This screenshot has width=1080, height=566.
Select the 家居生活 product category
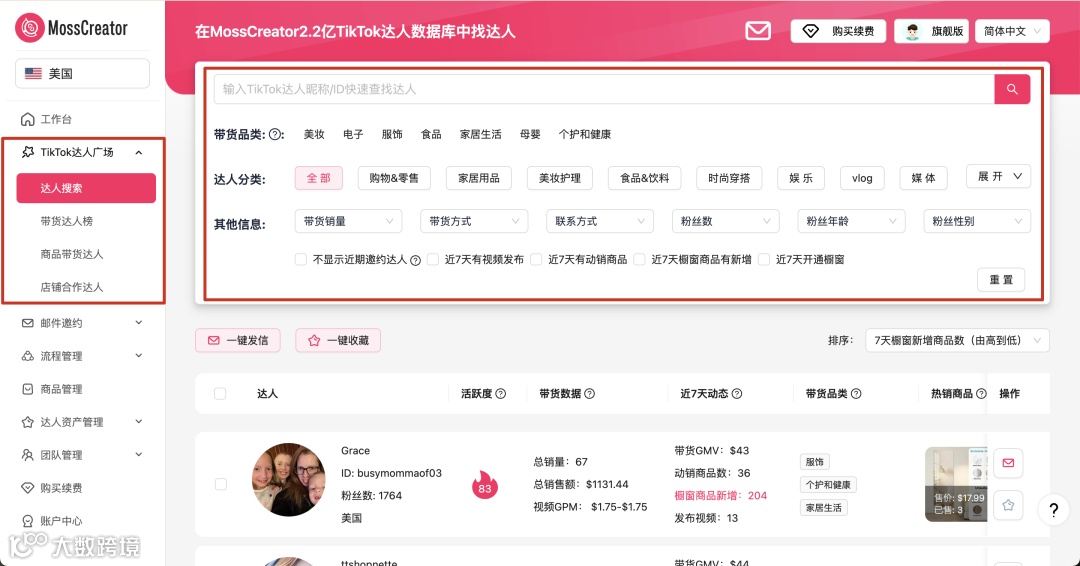click(481, 134)
